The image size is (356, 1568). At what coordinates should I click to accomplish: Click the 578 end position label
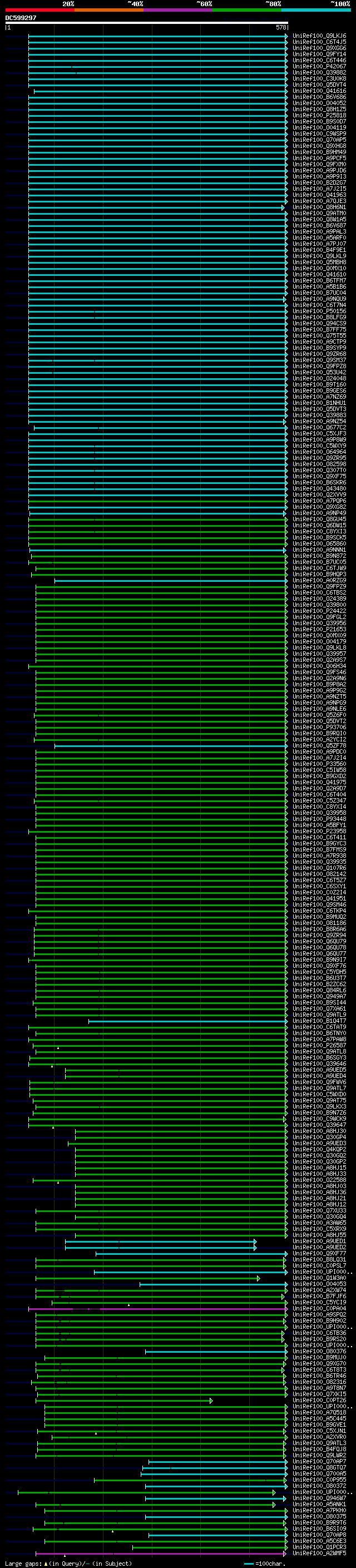[280, 27]
